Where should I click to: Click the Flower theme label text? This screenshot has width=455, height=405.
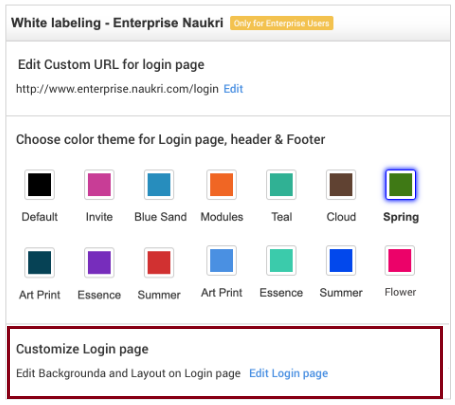(x=400, y=292)
